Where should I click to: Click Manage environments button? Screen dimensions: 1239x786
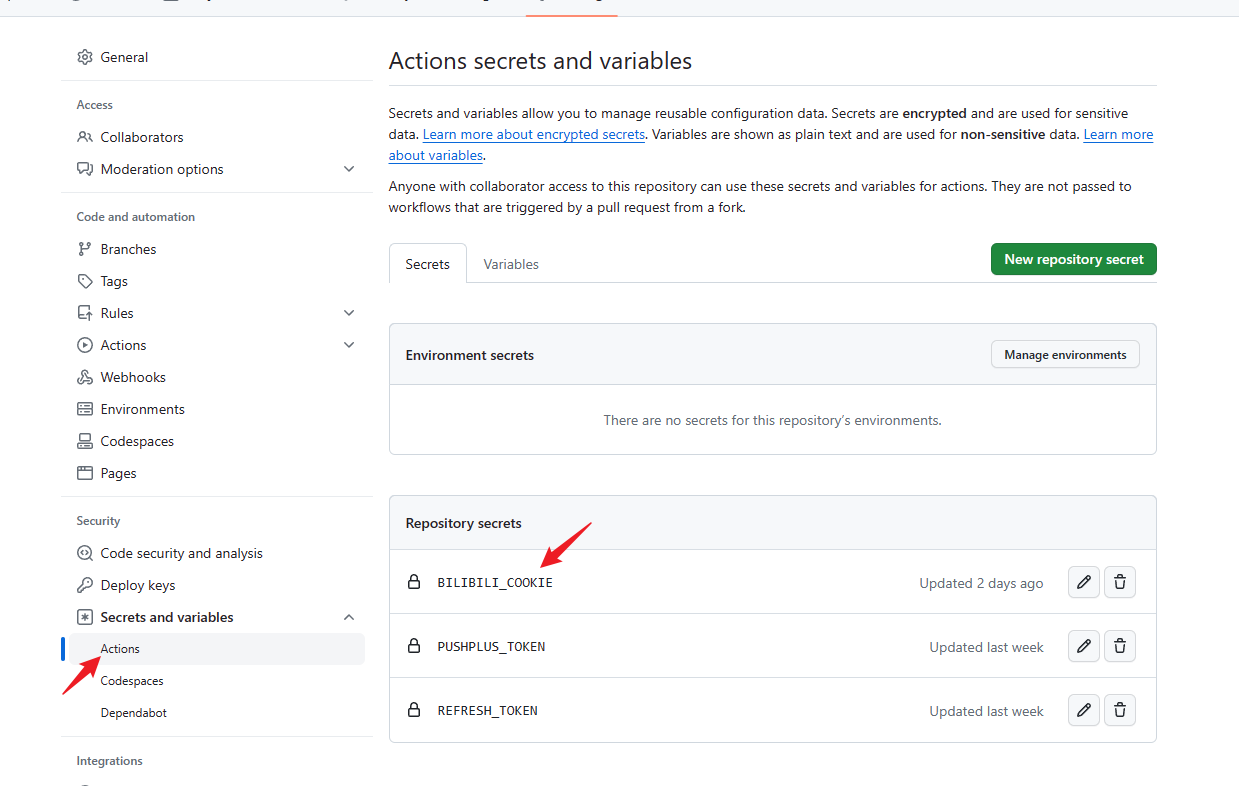1064,355
